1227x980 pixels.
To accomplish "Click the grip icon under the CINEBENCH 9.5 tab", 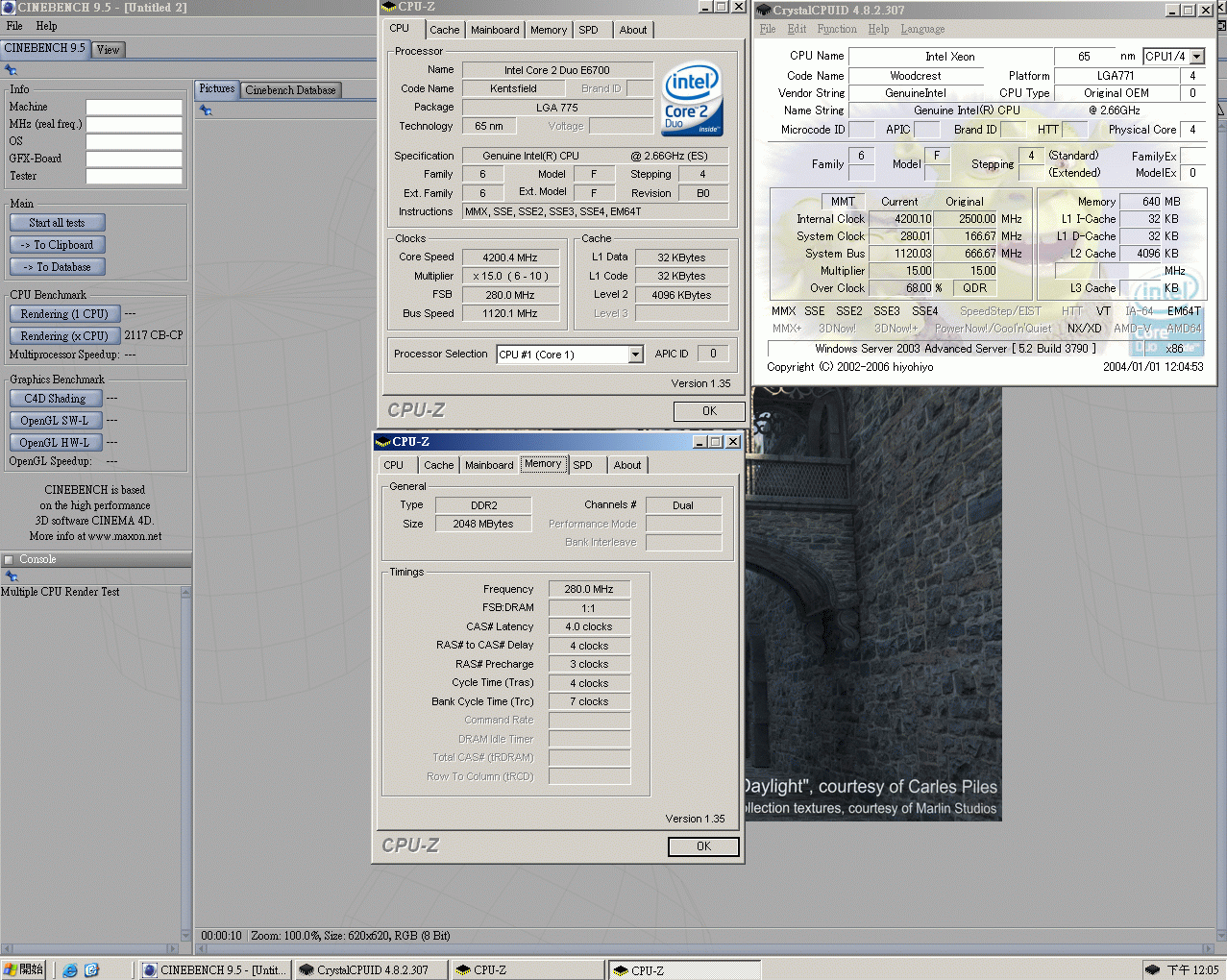I will point(11,70).
